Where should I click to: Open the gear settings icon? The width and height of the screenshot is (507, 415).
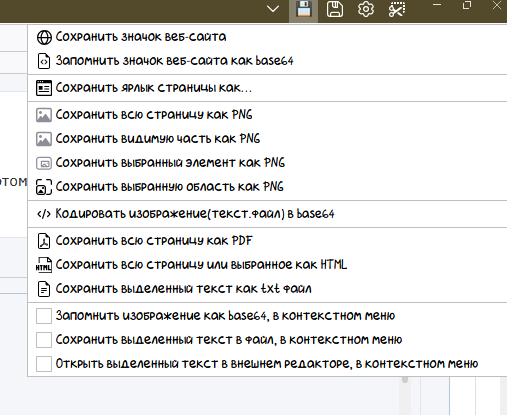pos(366,9)
